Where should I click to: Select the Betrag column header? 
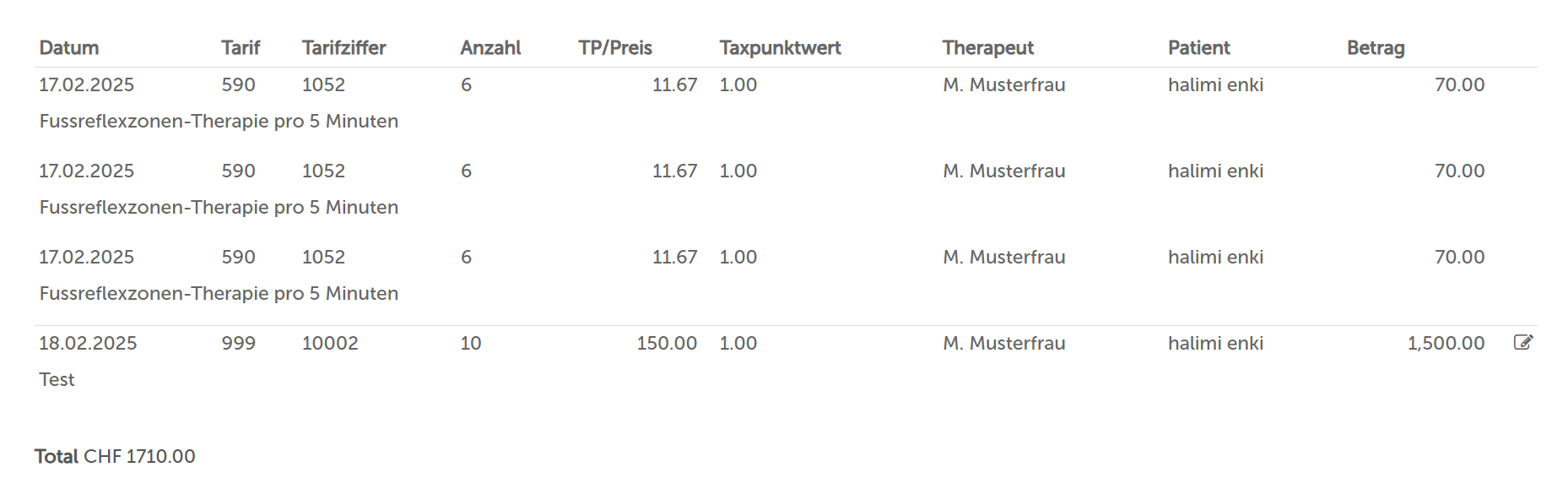click(x=1376, y=48)
